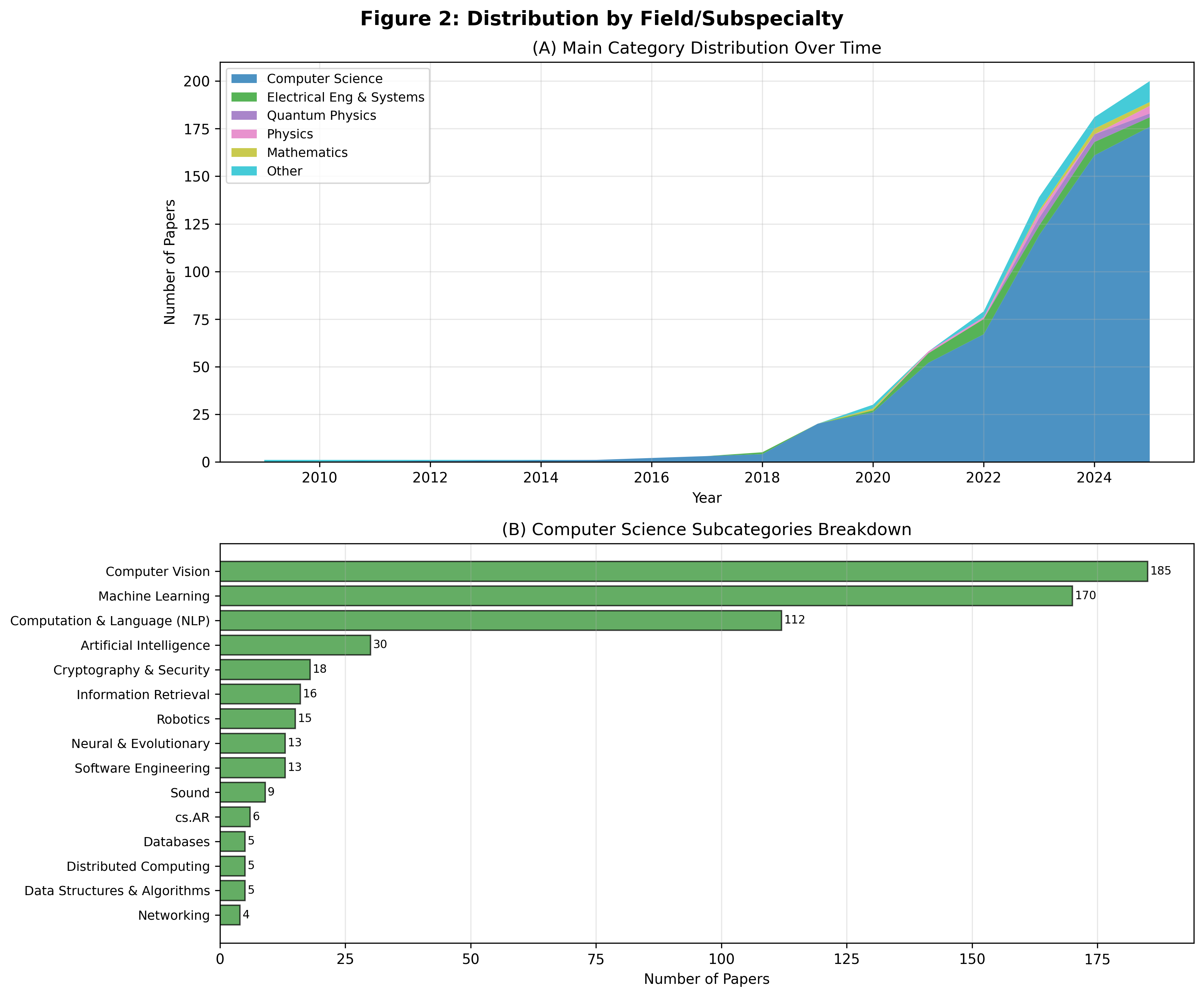Viewport: 1204px width, 997px height.
Task: Click the Artificial Intelligence bar
Action: click(295, 645)
